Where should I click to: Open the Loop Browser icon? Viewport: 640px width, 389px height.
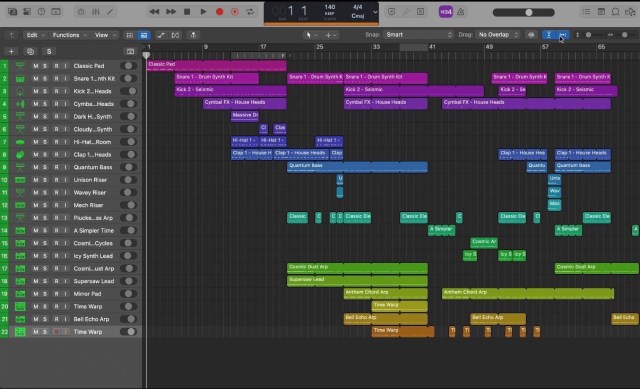[616, 12]
